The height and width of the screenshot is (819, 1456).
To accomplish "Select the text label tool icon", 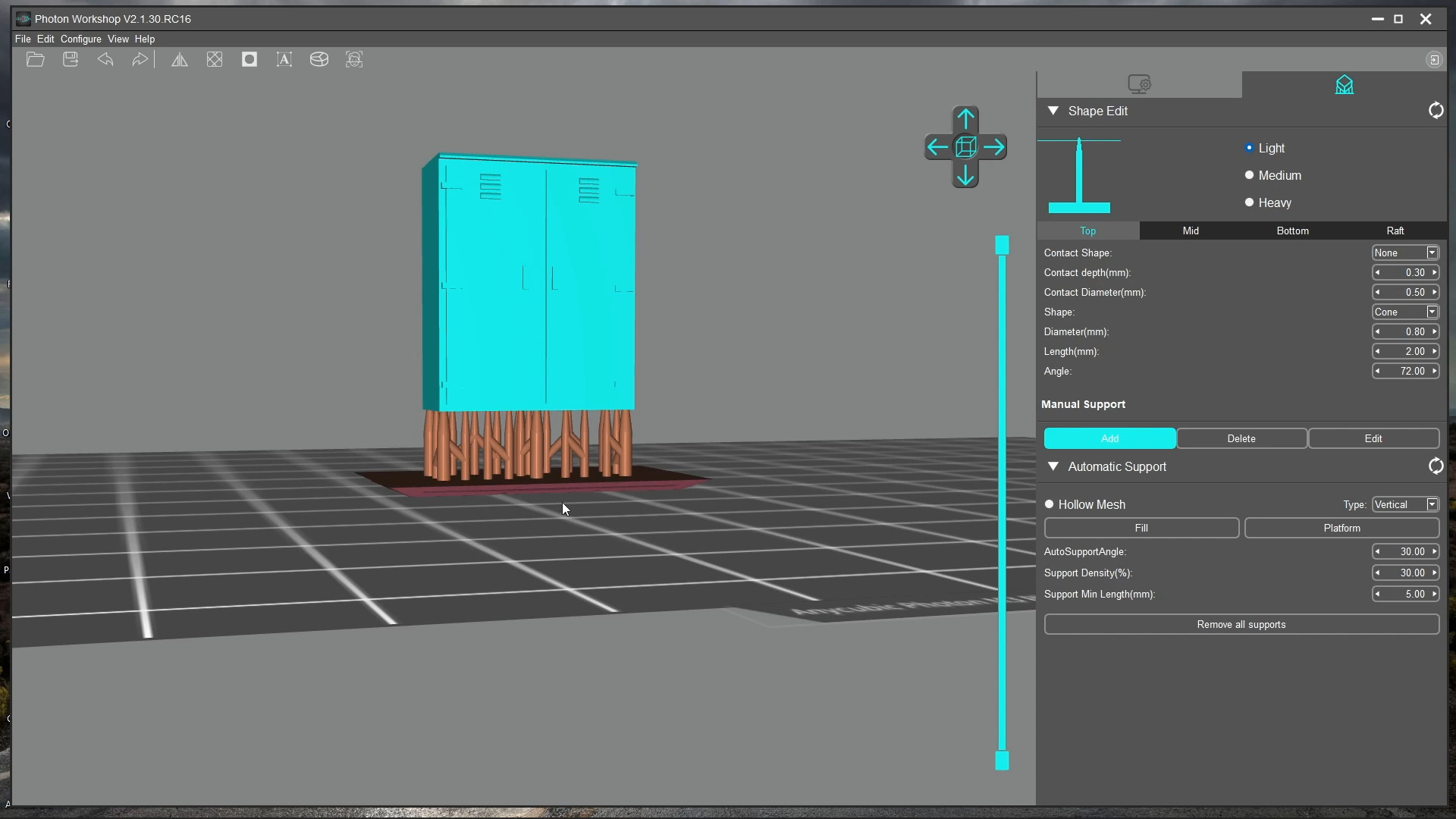I will point(284,59).
